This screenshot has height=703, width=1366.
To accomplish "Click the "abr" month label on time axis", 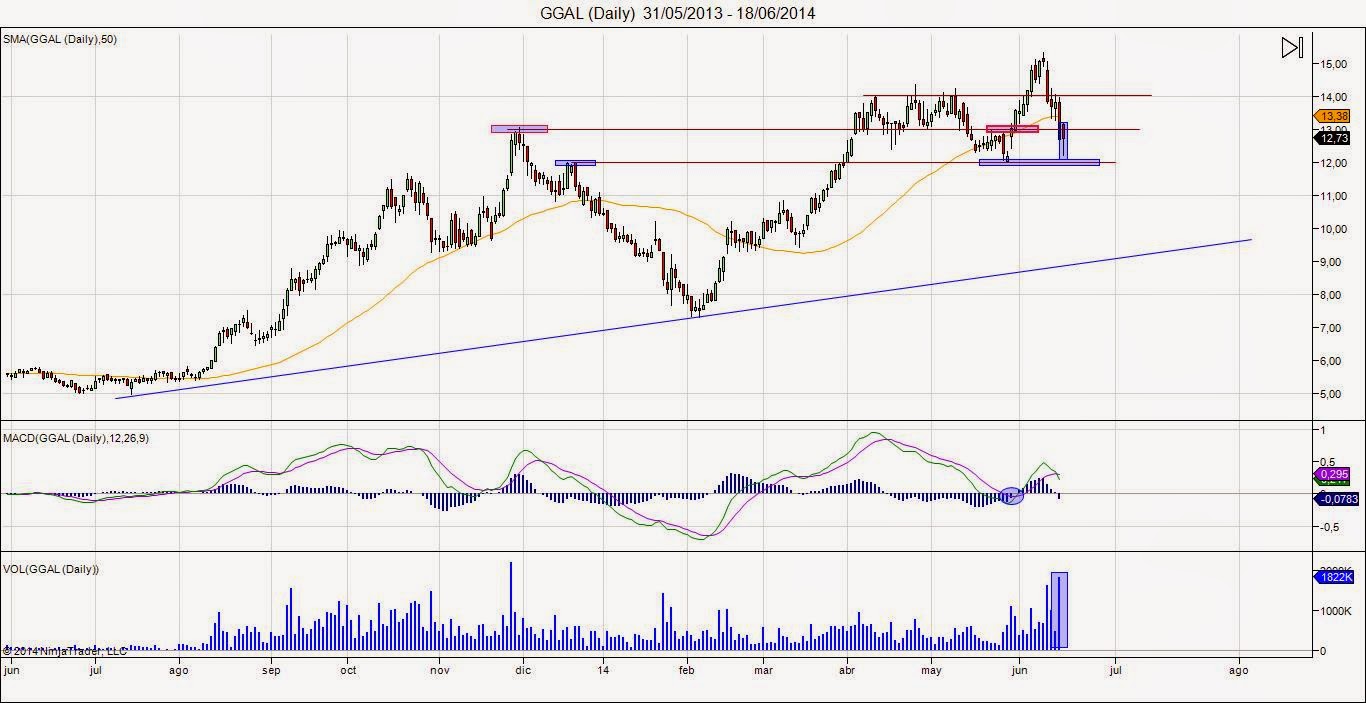I will click(x=848, y=672).
